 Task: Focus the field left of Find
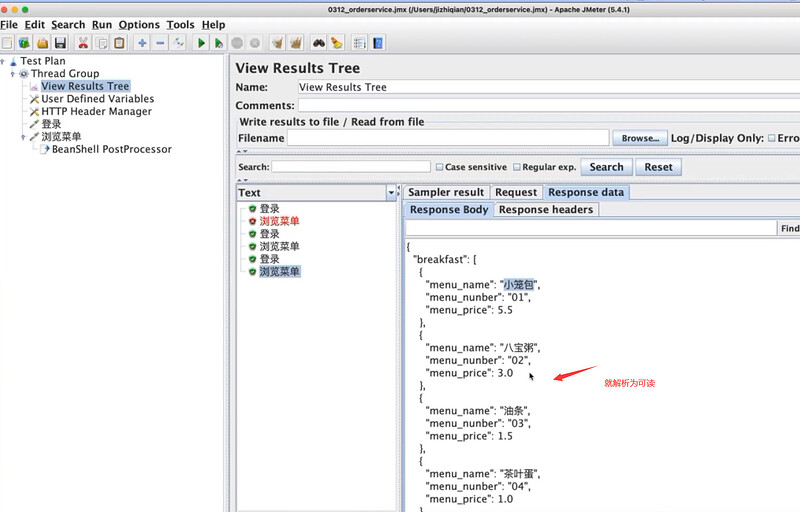pyautogui.click(x=591, y=228)
